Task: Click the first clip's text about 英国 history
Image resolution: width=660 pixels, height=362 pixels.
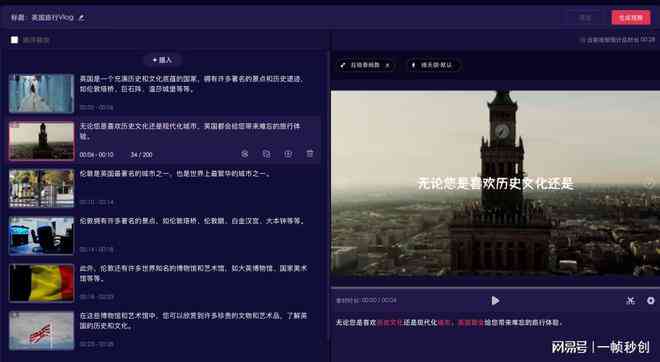Action: 192,84
